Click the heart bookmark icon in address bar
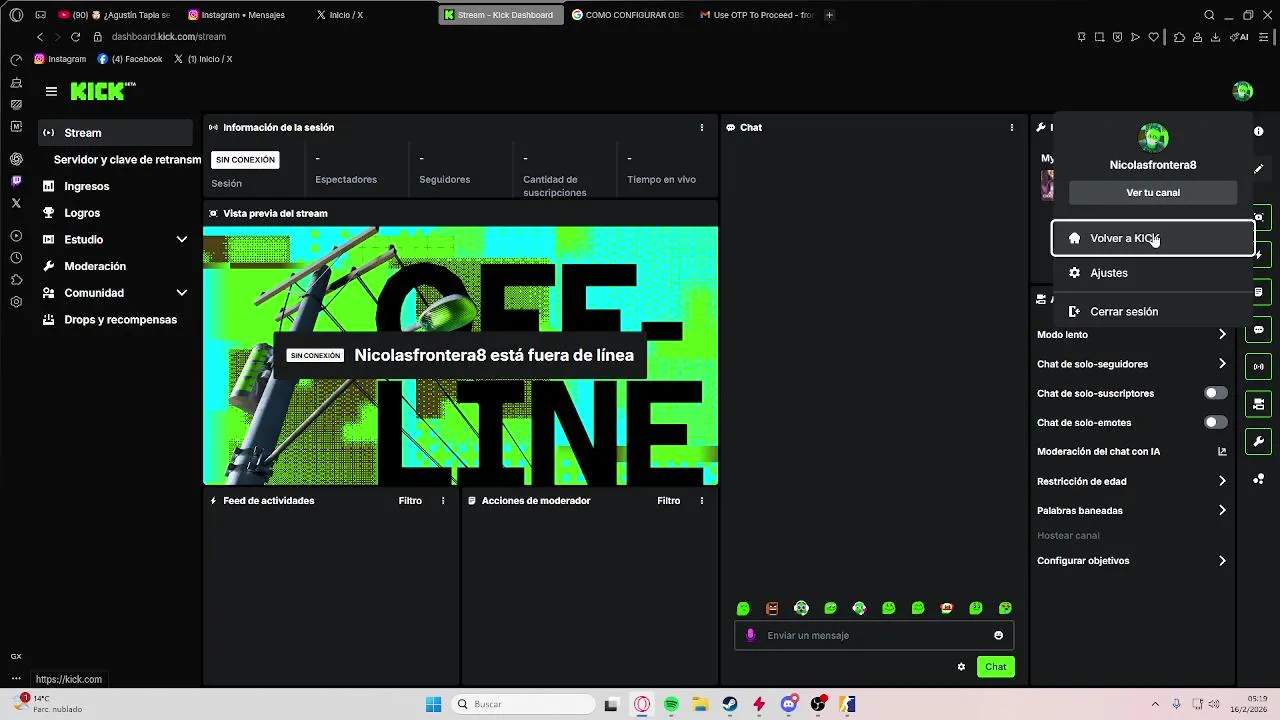The width and height of the screenshot is (1280, 720). point(1153,37)
